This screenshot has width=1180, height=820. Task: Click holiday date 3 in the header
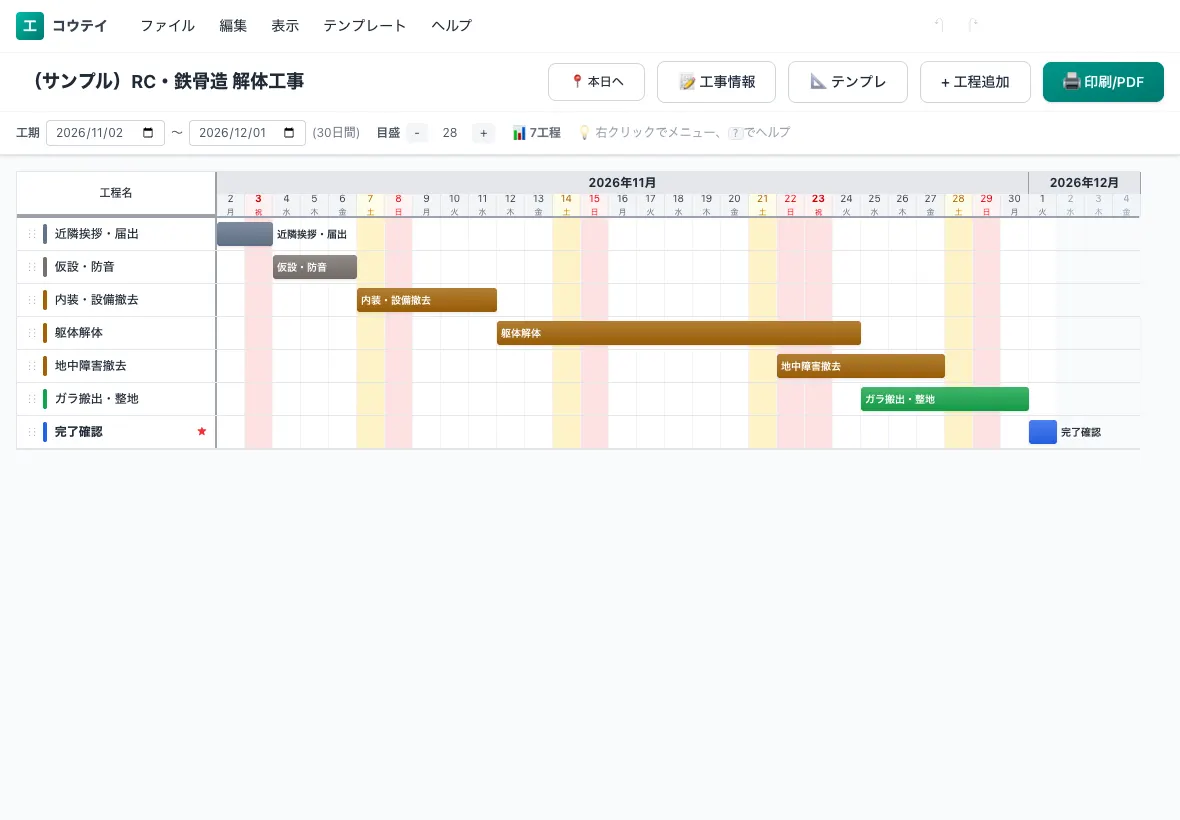pyautogui.click(x=258, y=205)
